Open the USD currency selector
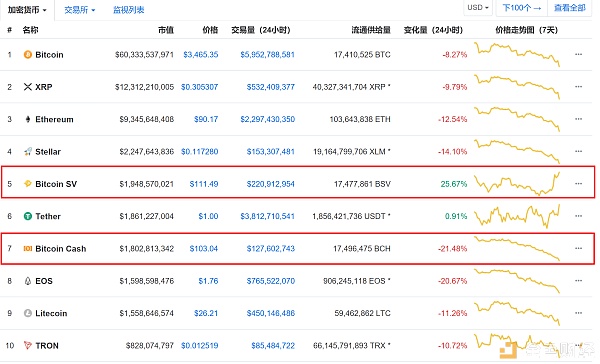This screenshot has height=364, width=600. coord(478,8)
